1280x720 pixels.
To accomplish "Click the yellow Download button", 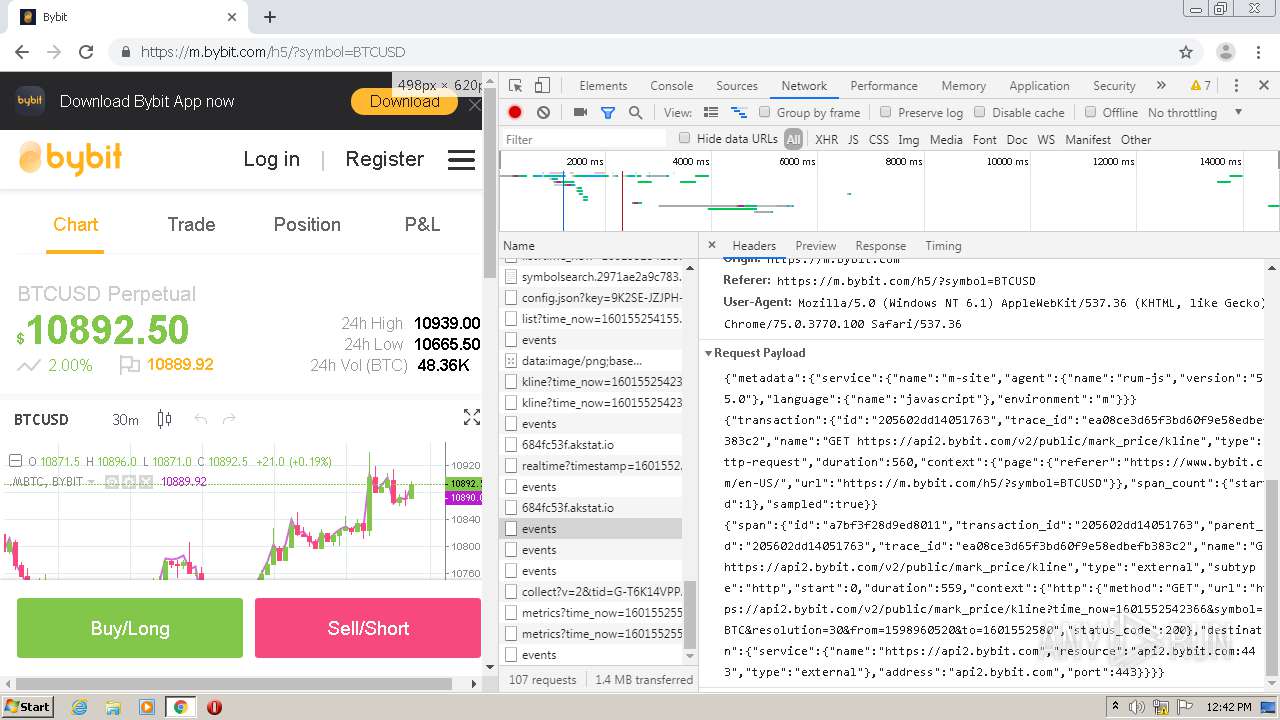I will 404,101.
